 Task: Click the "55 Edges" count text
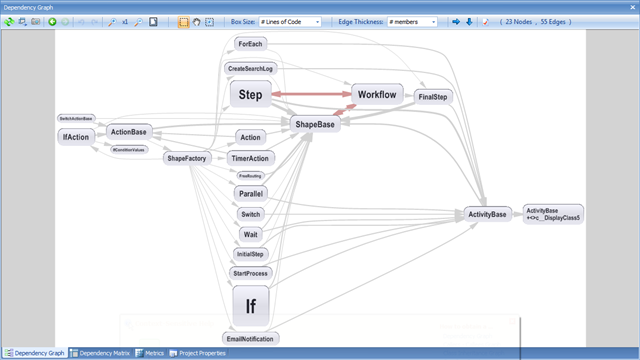point(553,22)
